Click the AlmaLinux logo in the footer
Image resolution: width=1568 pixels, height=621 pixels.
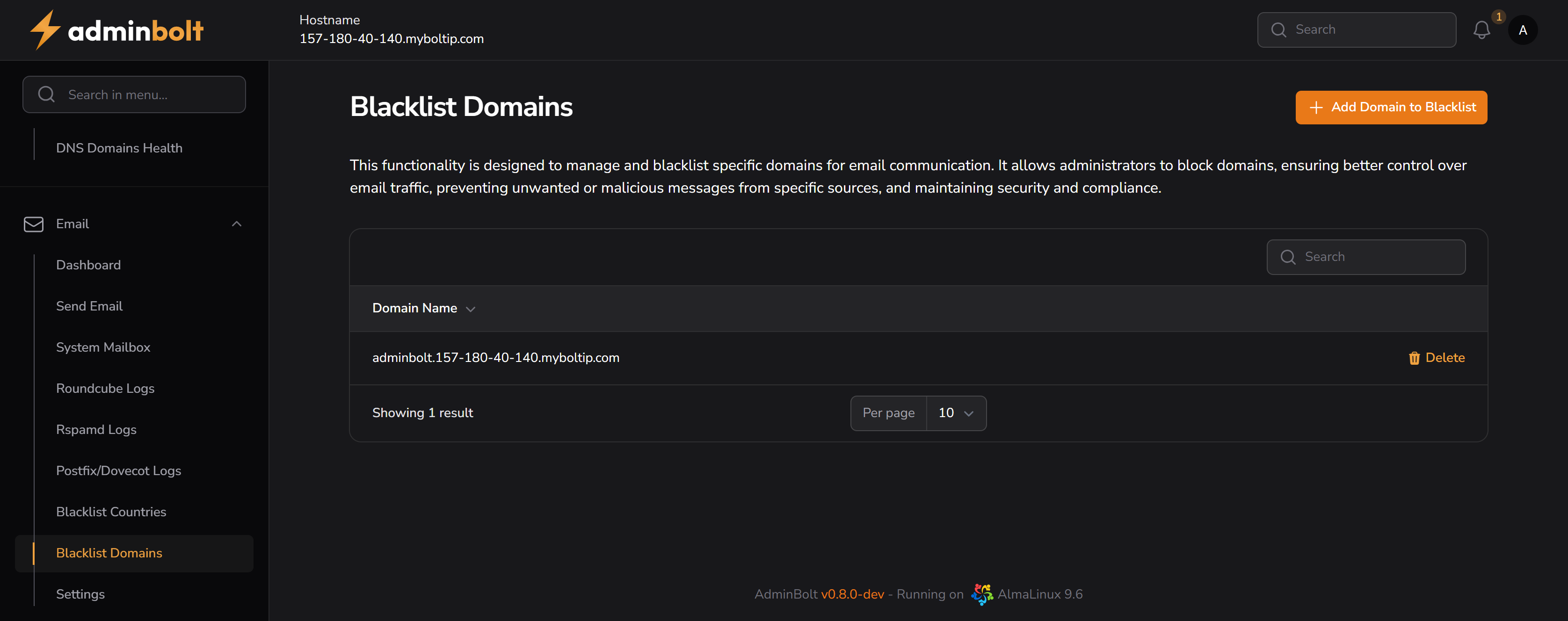point(982,594)
